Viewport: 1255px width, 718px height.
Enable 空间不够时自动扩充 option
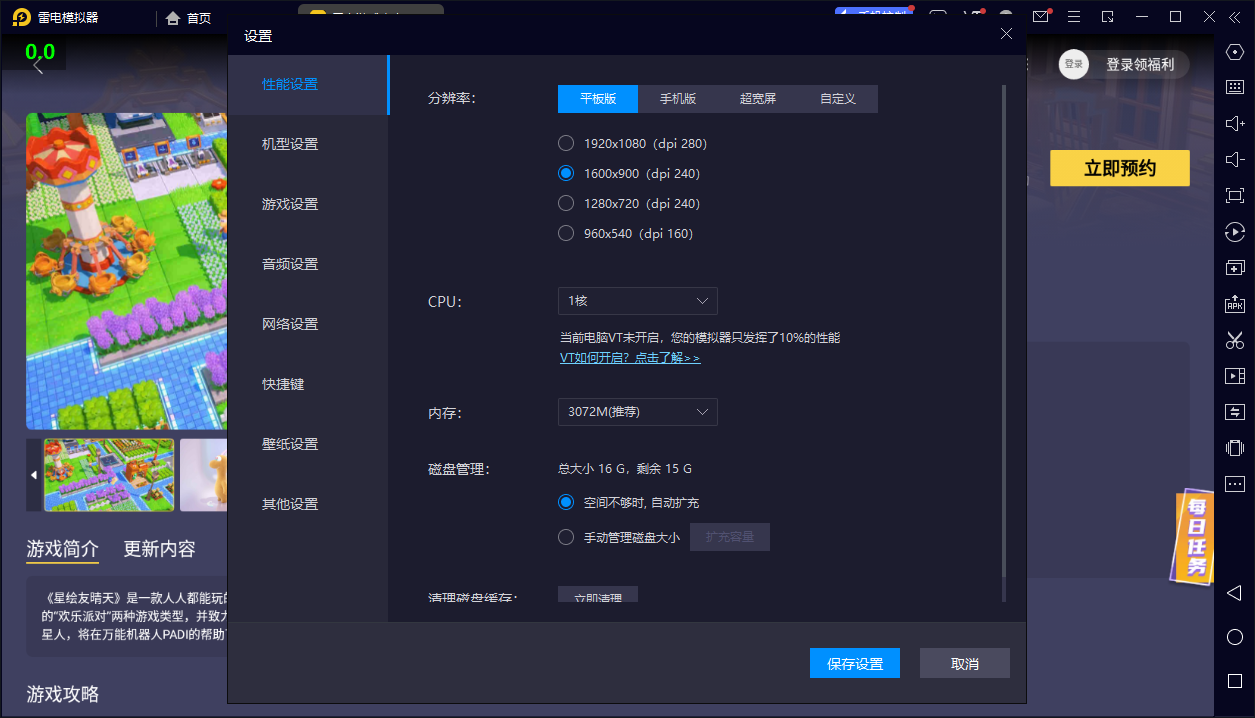click(565, 501)
